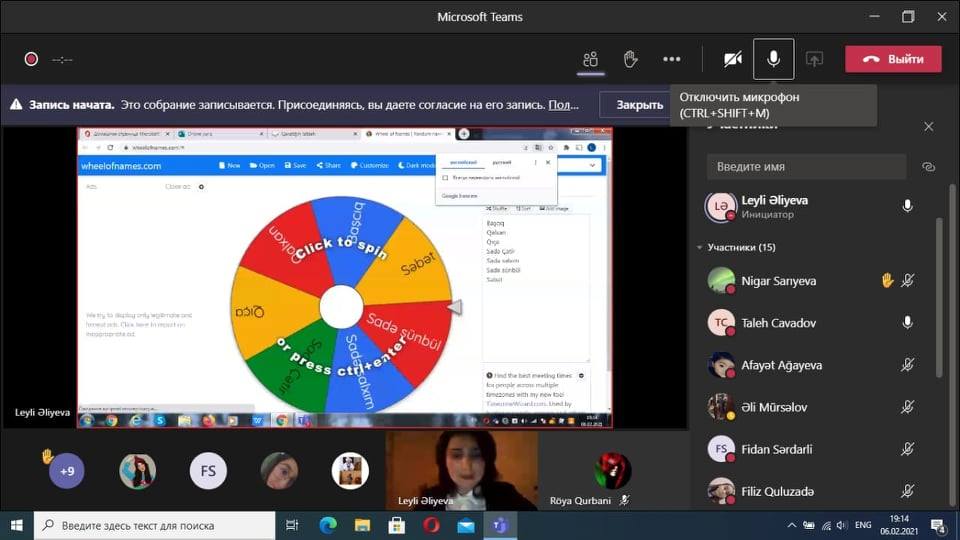The image size is (960, 540).
Task: Copy the meeting invite link icon
Action: pos(928,167)
